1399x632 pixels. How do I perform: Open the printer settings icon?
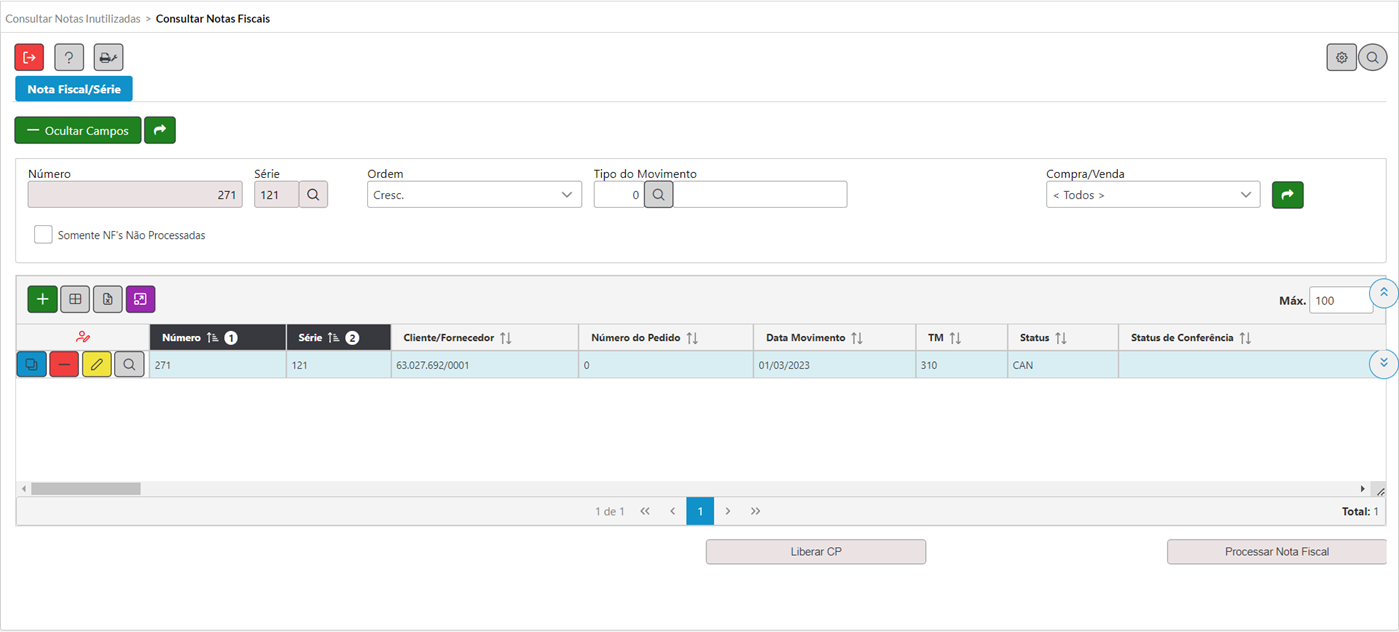[108, 58]
